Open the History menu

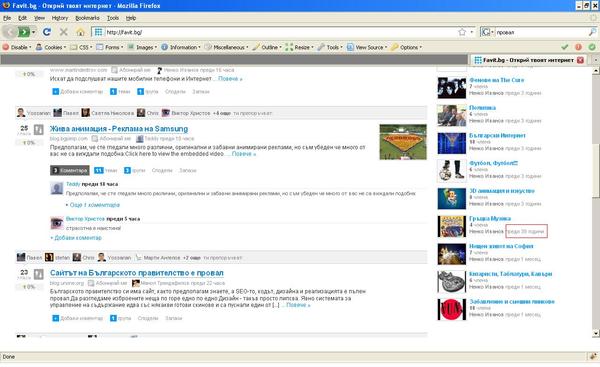point(60,18)
